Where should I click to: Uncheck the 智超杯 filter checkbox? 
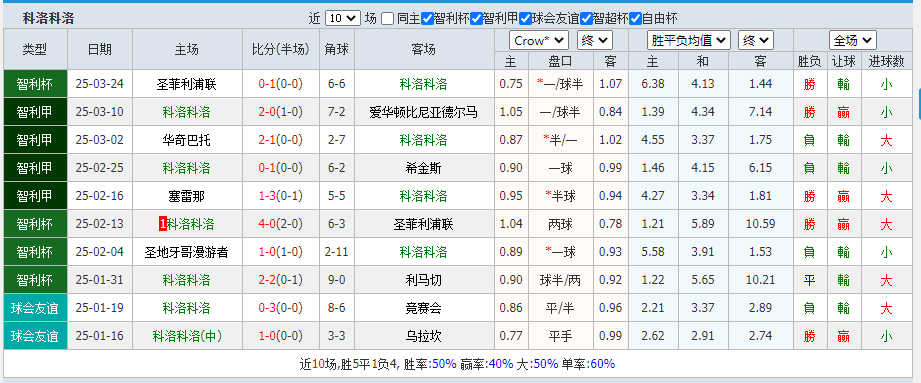click(x=586, y=18)
